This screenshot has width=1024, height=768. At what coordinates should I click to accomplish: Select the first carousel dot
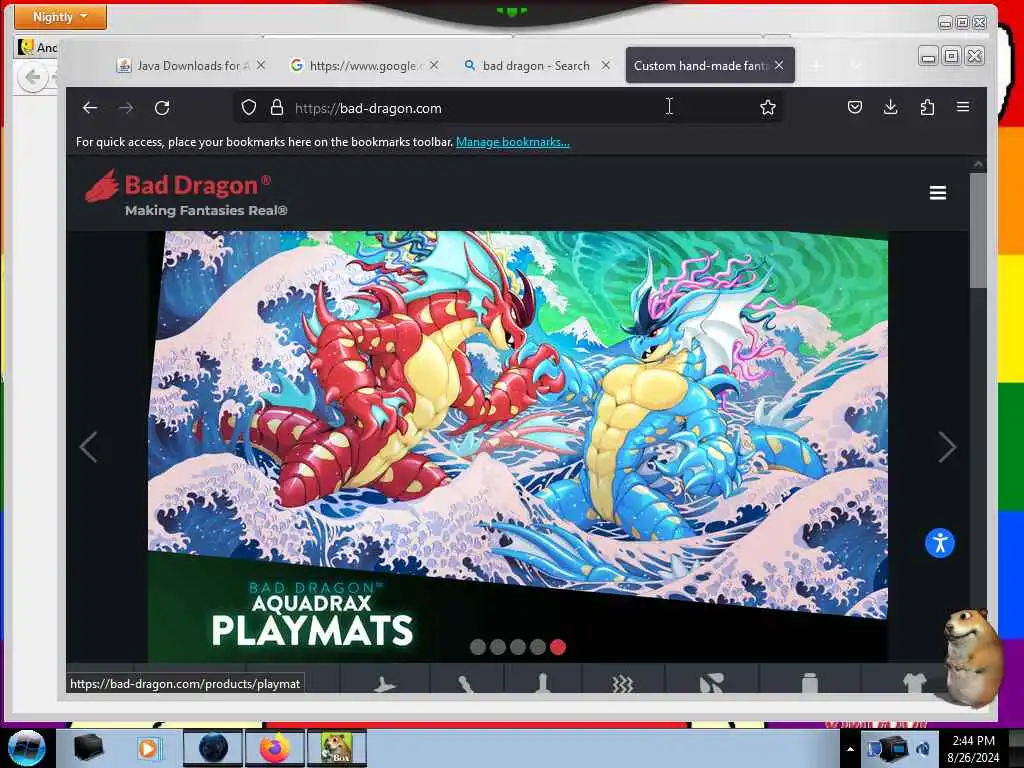tap(478, 647)
